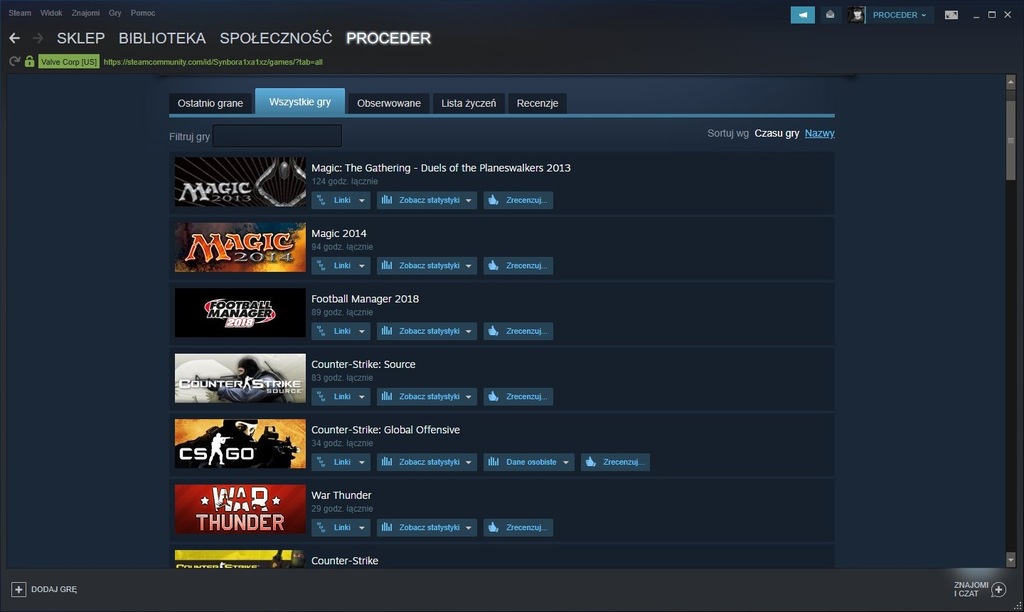Expand Linki dropdown for Magic 2014
The height and width of the screenshot is (612, 1024).
pyautogui.click(x=341, y=266)
